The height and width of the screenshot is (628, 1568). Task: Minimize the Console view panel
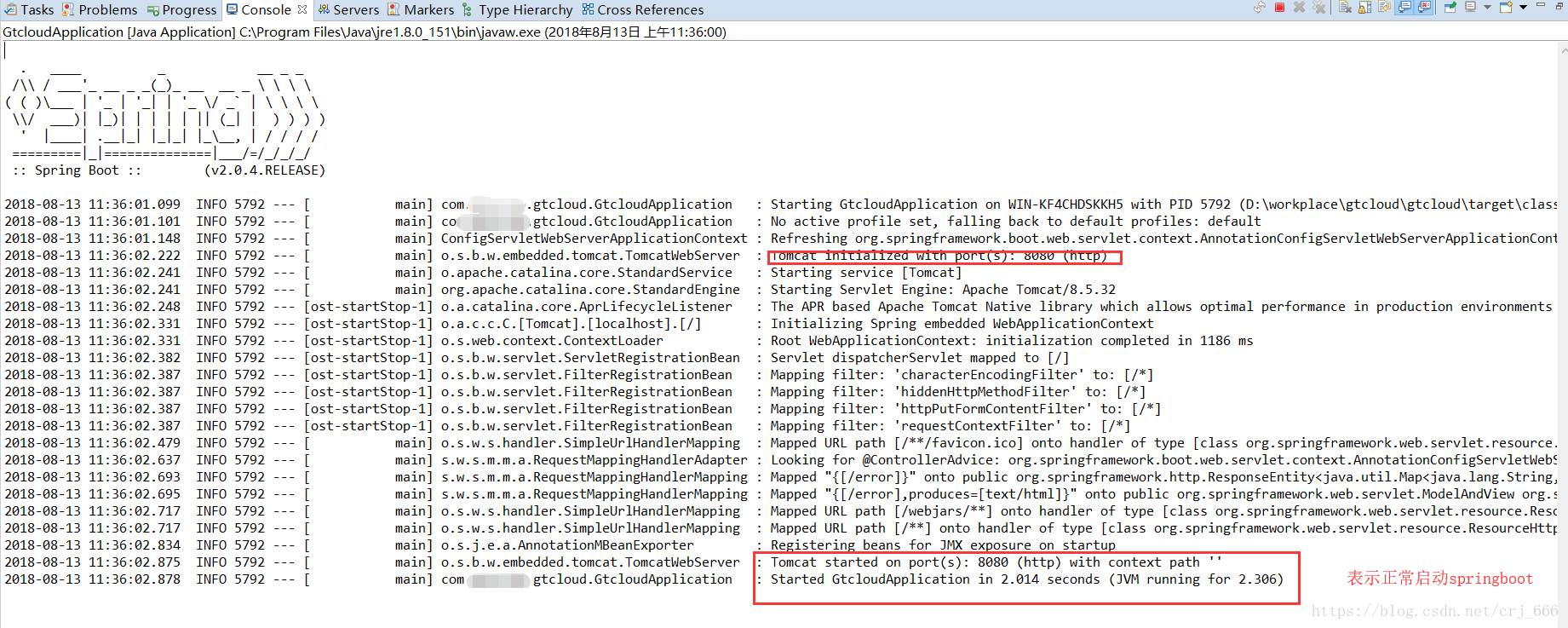(x=1541, y=4)
